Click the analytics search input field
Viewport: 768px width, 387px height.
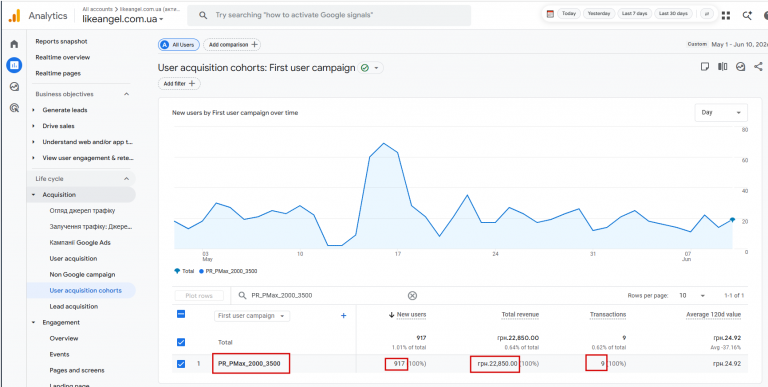tap(329, 16)
